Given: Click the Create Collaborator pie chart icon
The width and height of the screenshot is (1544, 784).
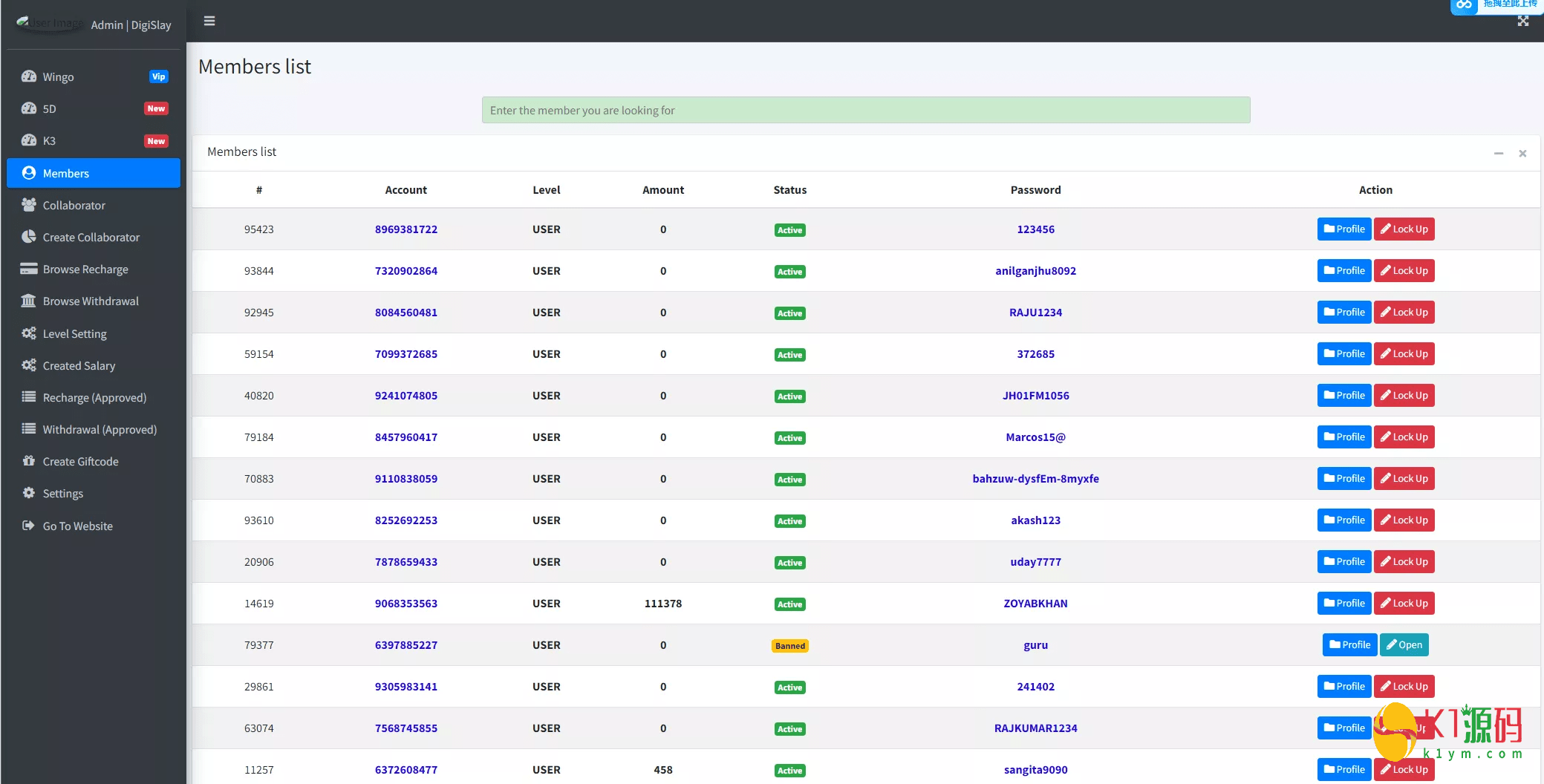Looking at the screenshot, I should 29,237.
